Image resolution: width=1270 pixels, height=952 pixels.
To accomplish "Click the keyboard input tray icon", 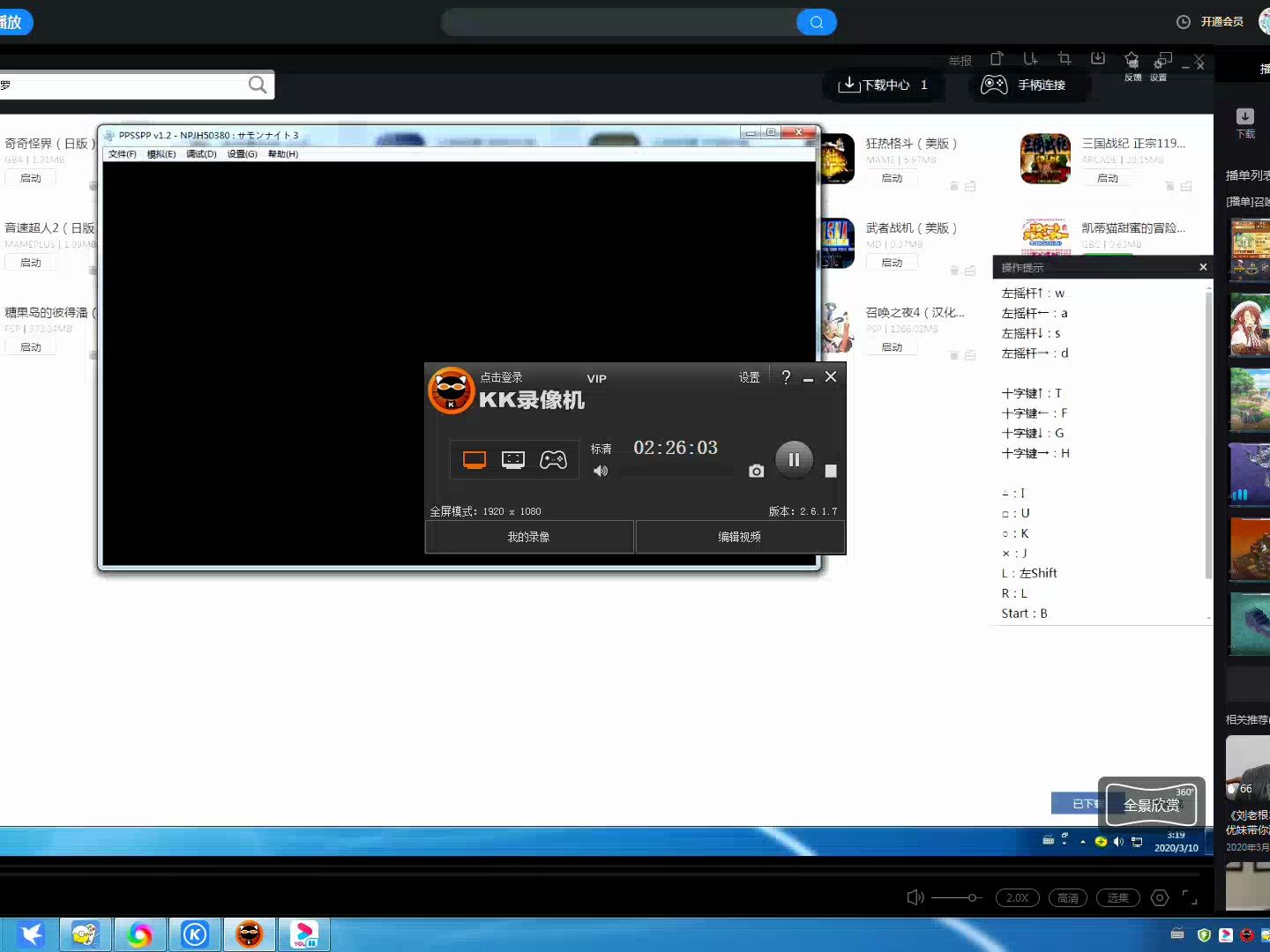I will tap(1177, 934).
